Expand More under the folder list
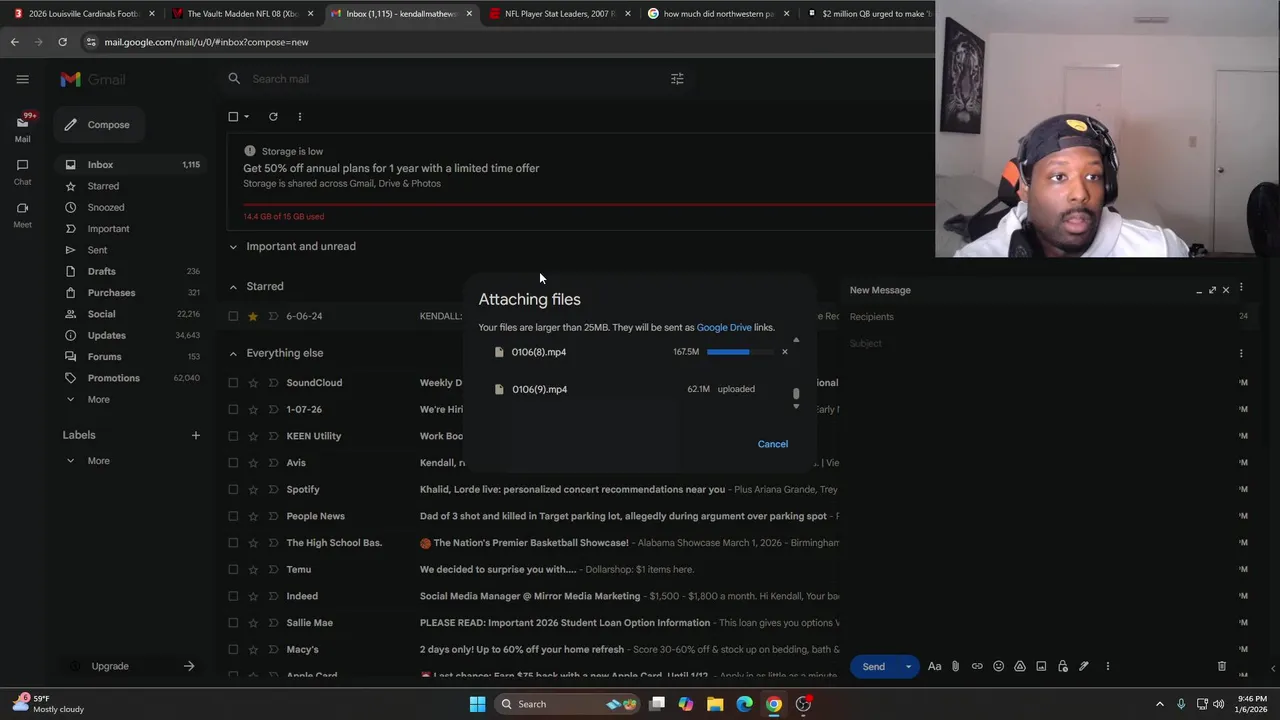This screenshot has width=1280, height=720. click(98, 400)
